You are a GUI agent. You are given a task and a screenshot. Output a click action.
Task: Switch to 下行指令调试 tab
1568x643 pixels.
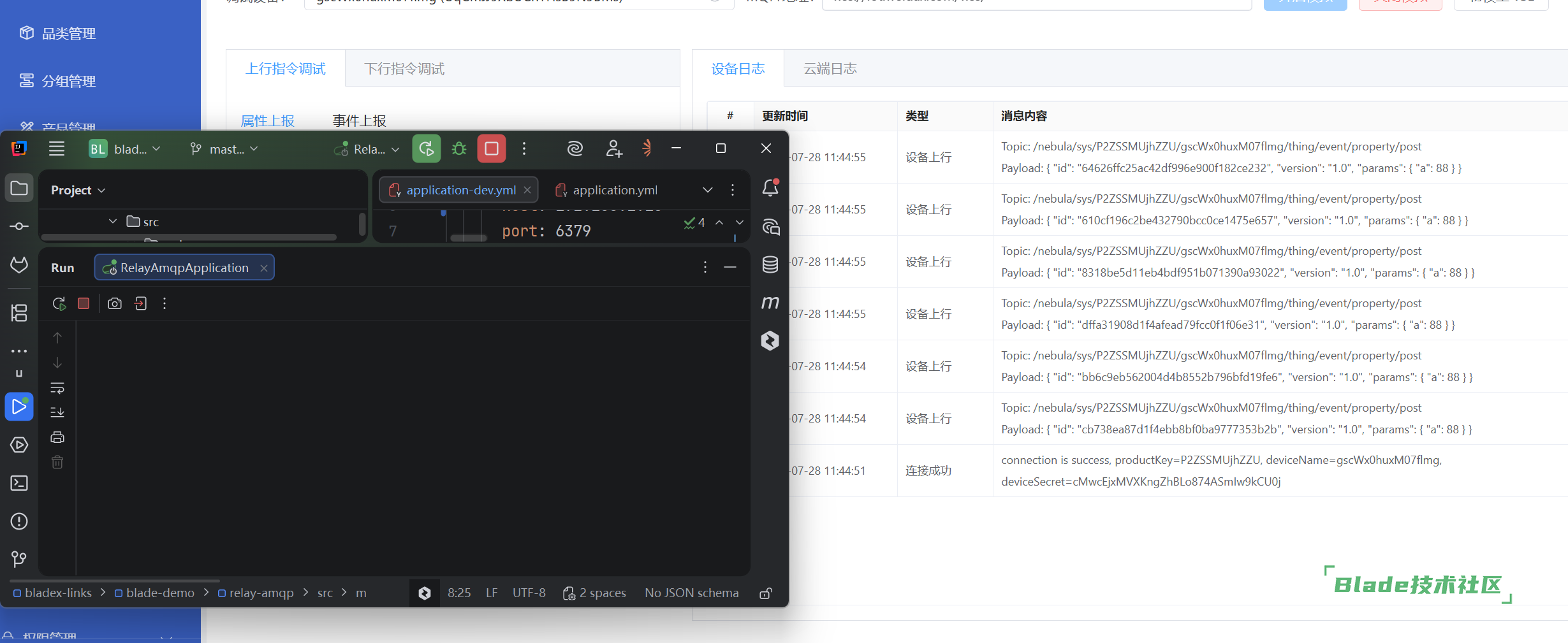[404, 69]
